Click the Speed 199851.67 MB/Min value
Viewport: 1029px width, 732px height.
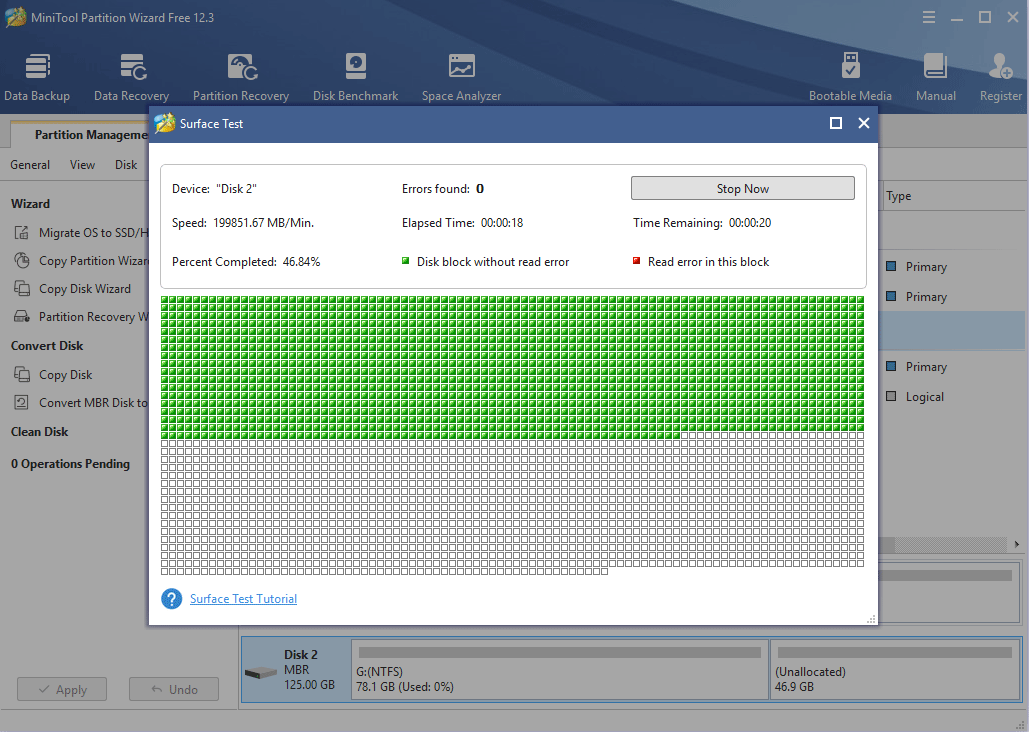[263, 223]
